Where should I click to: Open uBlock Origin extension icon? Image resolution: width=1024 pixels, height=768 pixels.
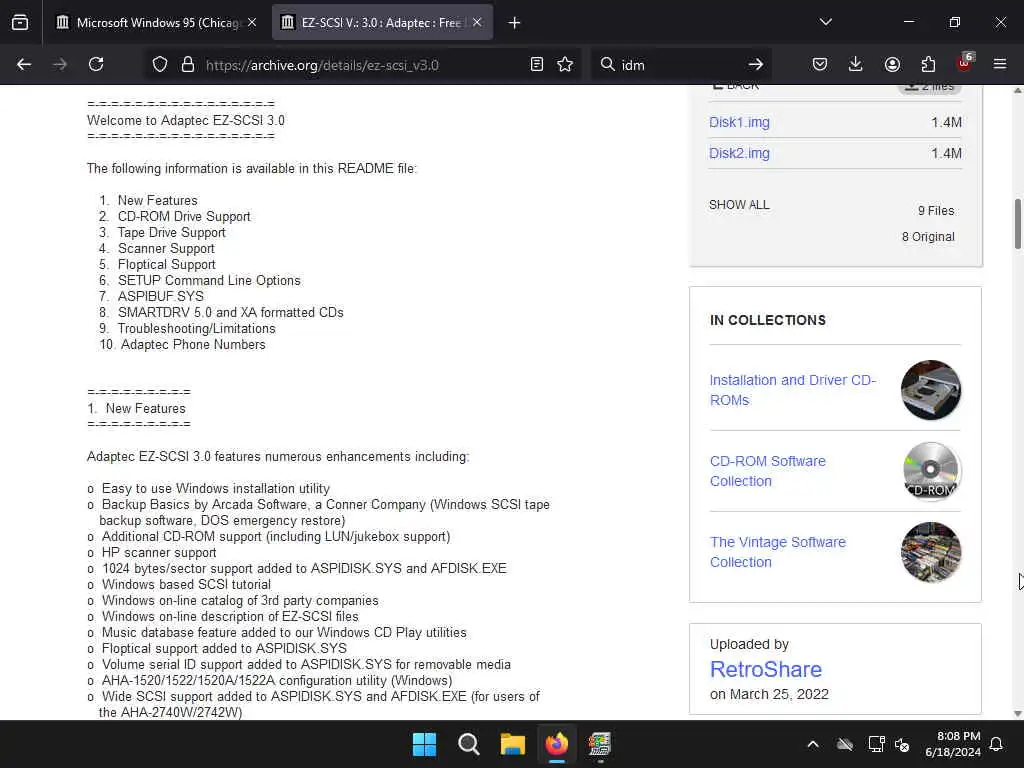pos(965,63)
